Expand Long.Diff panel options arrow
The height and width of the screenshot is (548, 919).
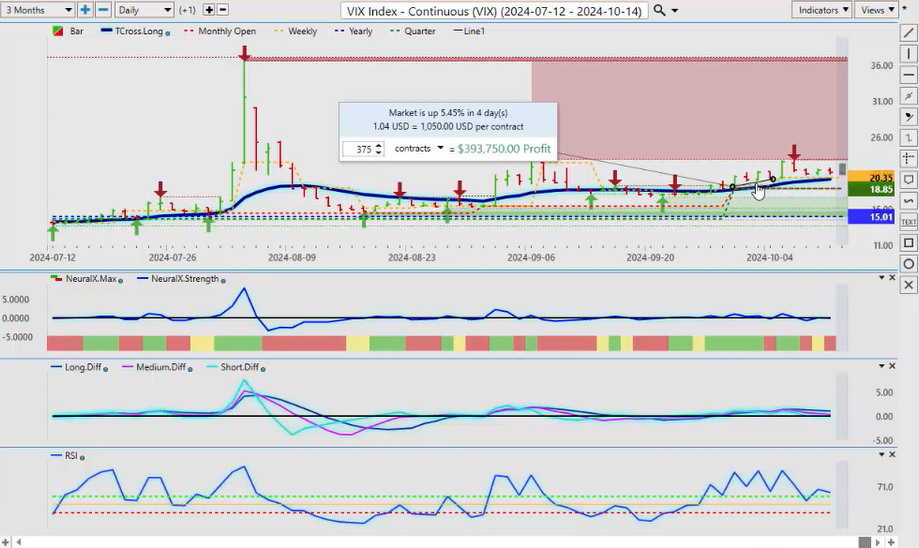881,366
